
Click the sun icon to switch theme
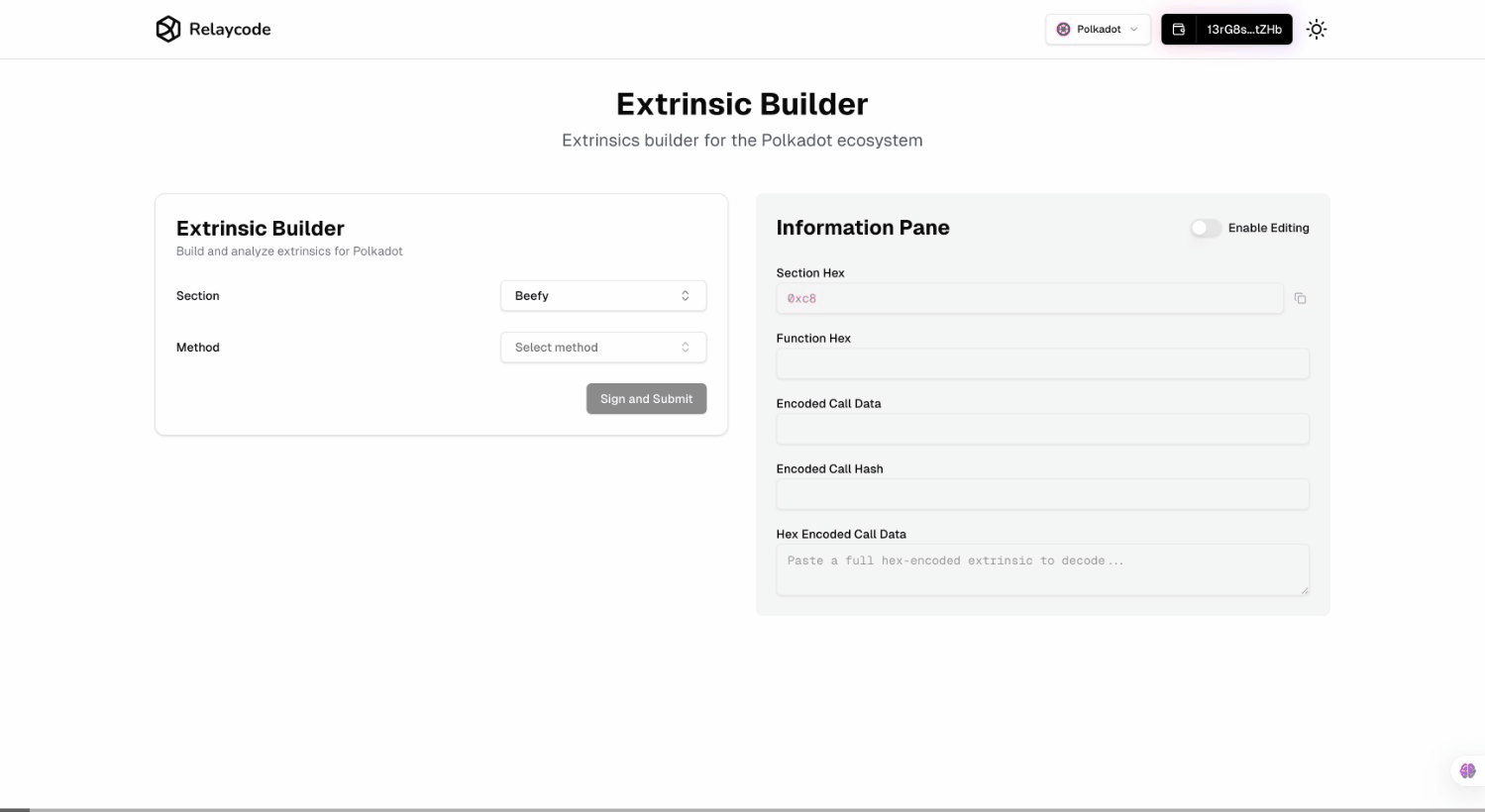click(x=1317, y=29)
